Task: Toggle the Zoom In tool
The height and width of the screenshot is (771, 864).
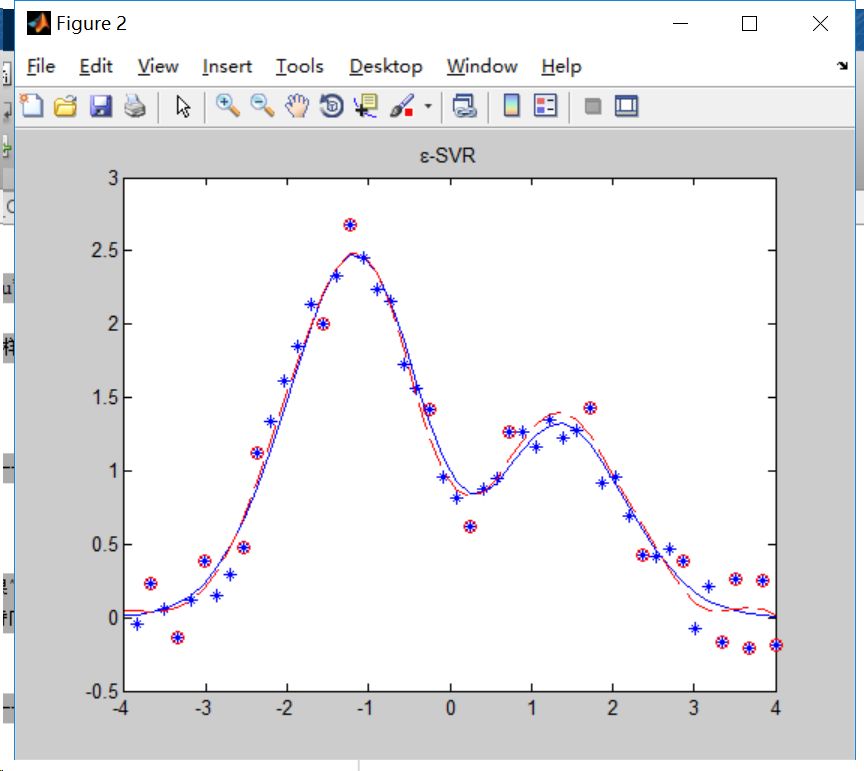Action: (227, 105)
